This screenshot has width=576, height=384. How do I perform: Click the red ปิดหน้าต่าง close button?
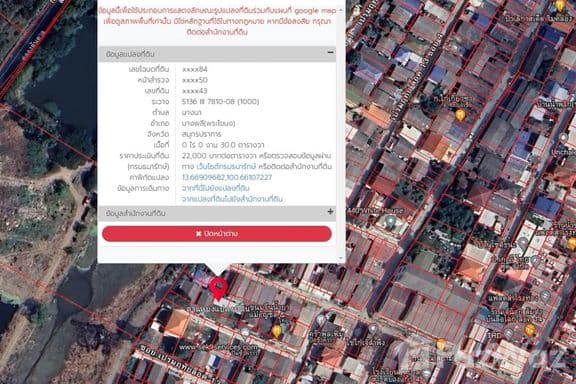click(x=217, y=234)
